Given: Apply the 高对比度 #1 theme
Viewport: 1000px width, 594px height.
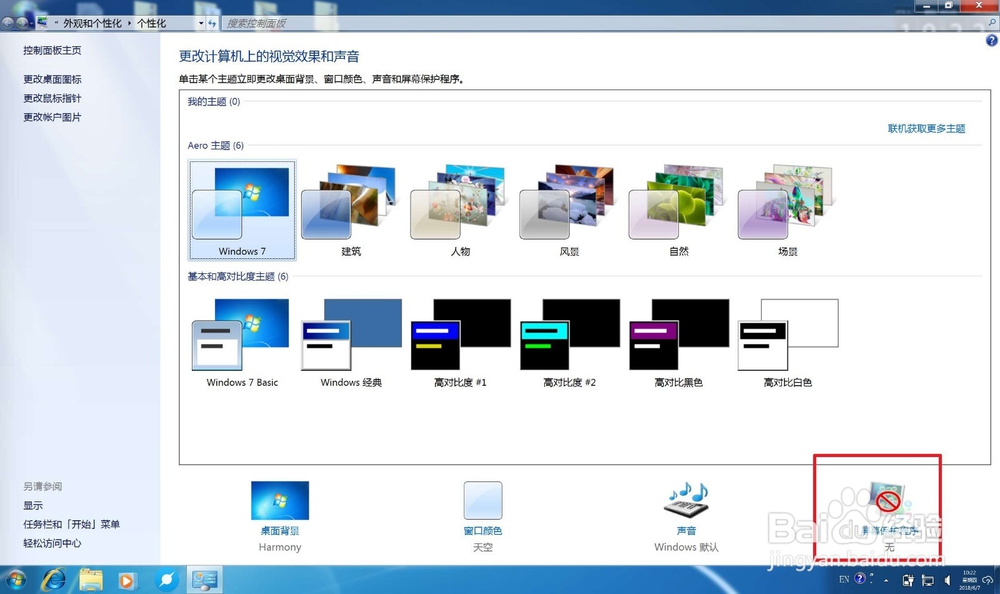Looking at the screenshot, I should click(x=460, y=343).
